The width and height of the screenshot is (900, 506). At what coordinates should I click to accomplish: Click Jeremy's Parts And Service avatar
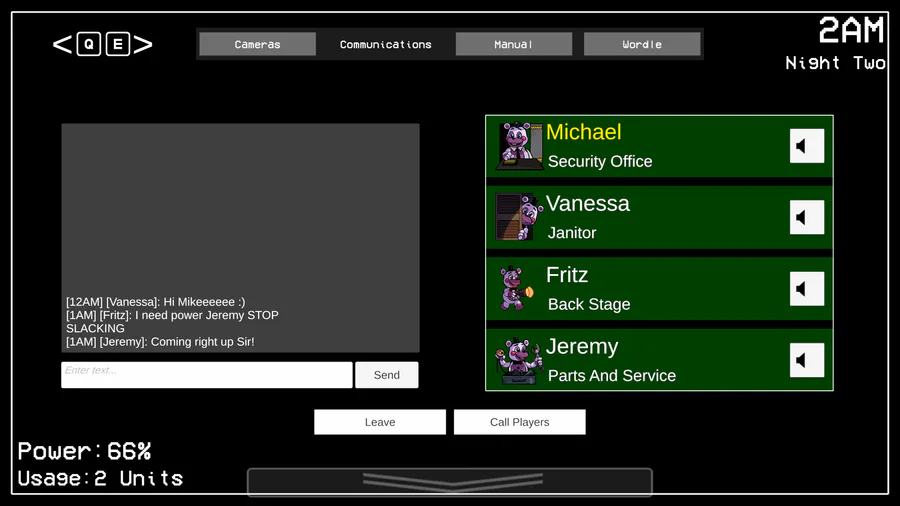519,360
